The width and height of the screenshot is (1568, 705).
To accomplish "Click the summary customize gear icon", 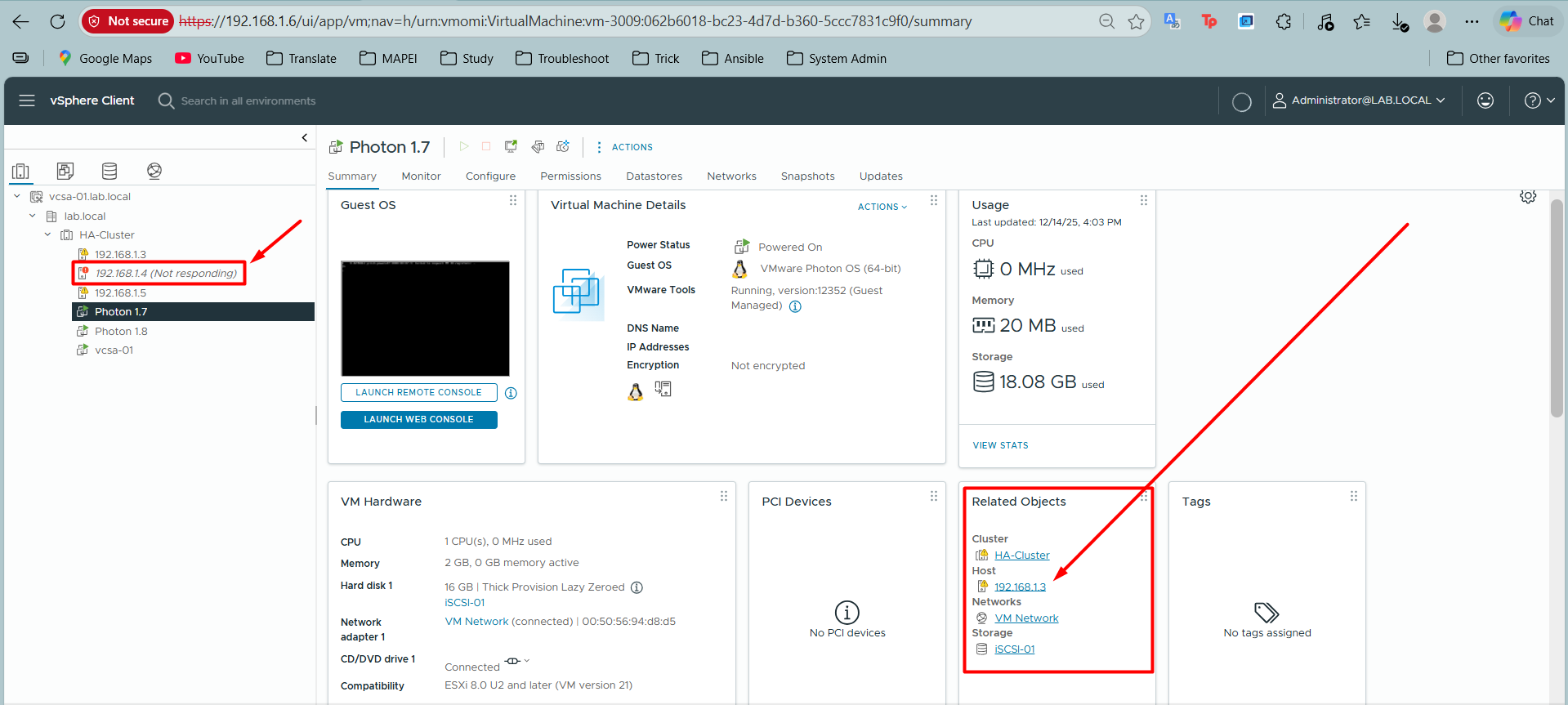I will (1528, 196).
